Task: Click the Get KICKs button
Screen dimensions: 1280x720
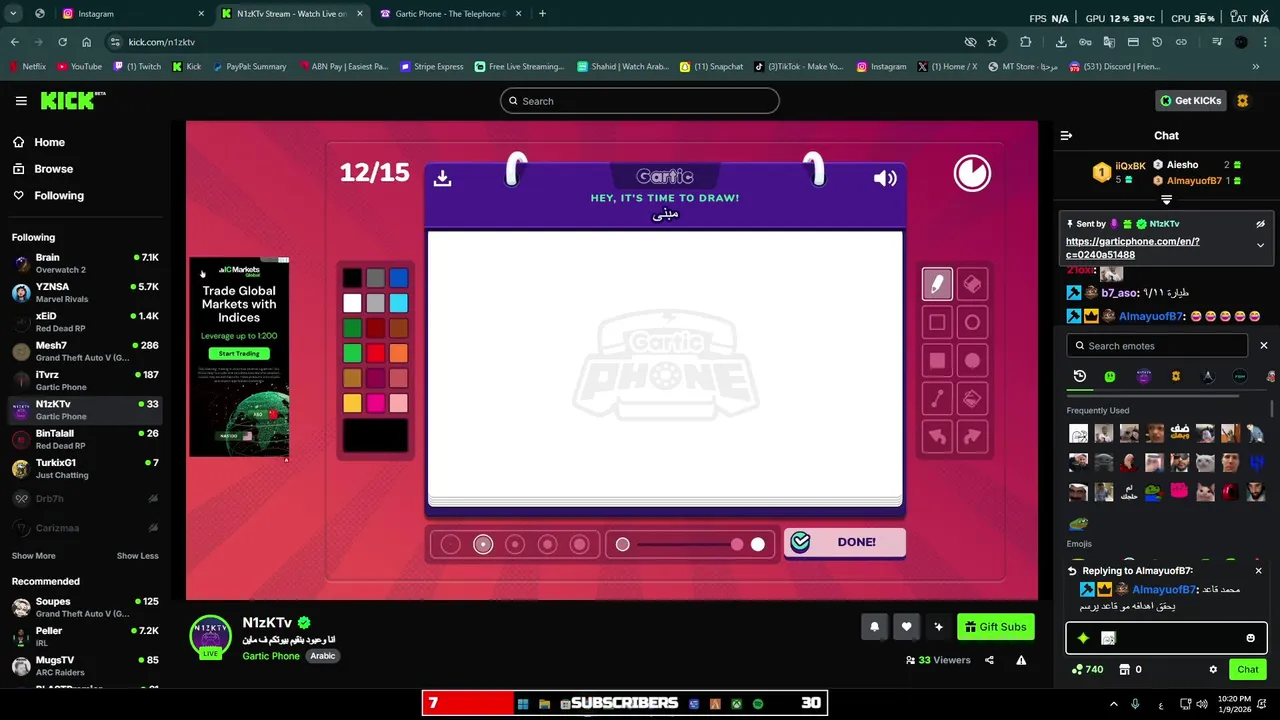Action: click(1190, 101)
